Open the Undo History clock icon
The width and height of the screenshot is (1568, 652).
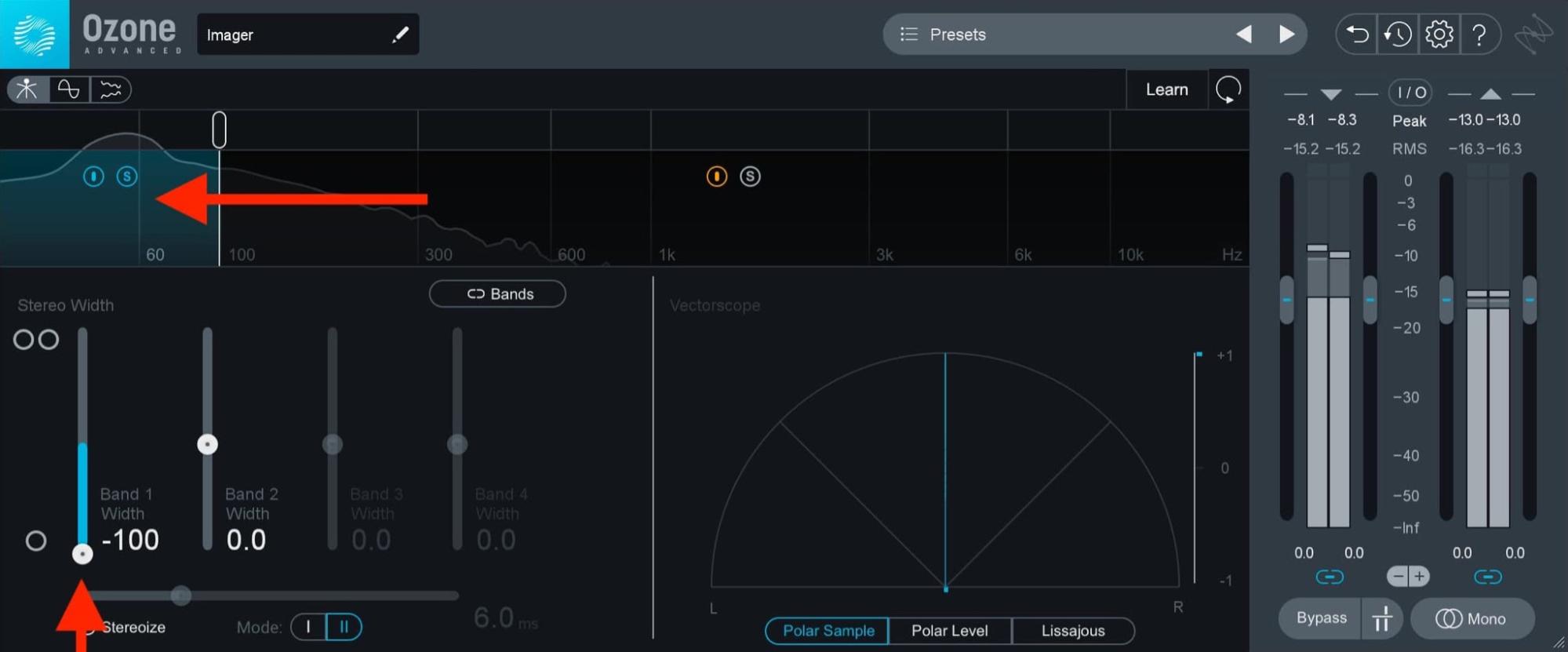(x=1398, y=35)
